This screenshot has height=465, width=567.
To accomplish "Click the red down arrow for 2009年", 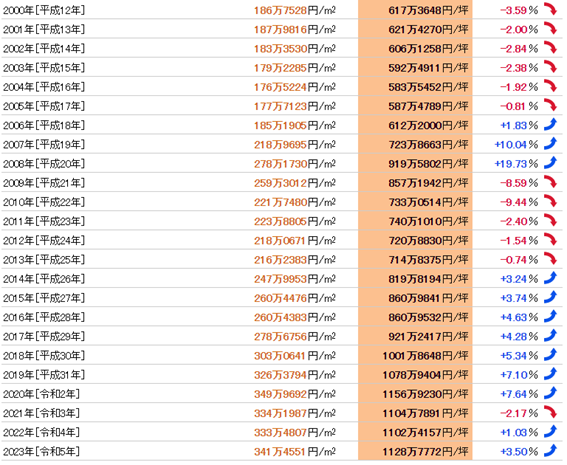I will (550, 182).
